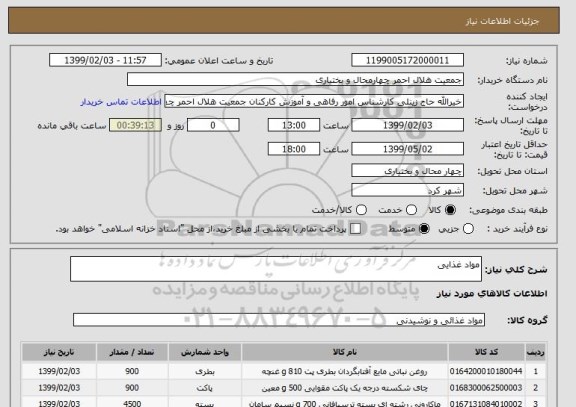Click the unit پاکت in row 2
Viewport: 576px width, 407px height.
pyautogui.click(x=204, y=388)
